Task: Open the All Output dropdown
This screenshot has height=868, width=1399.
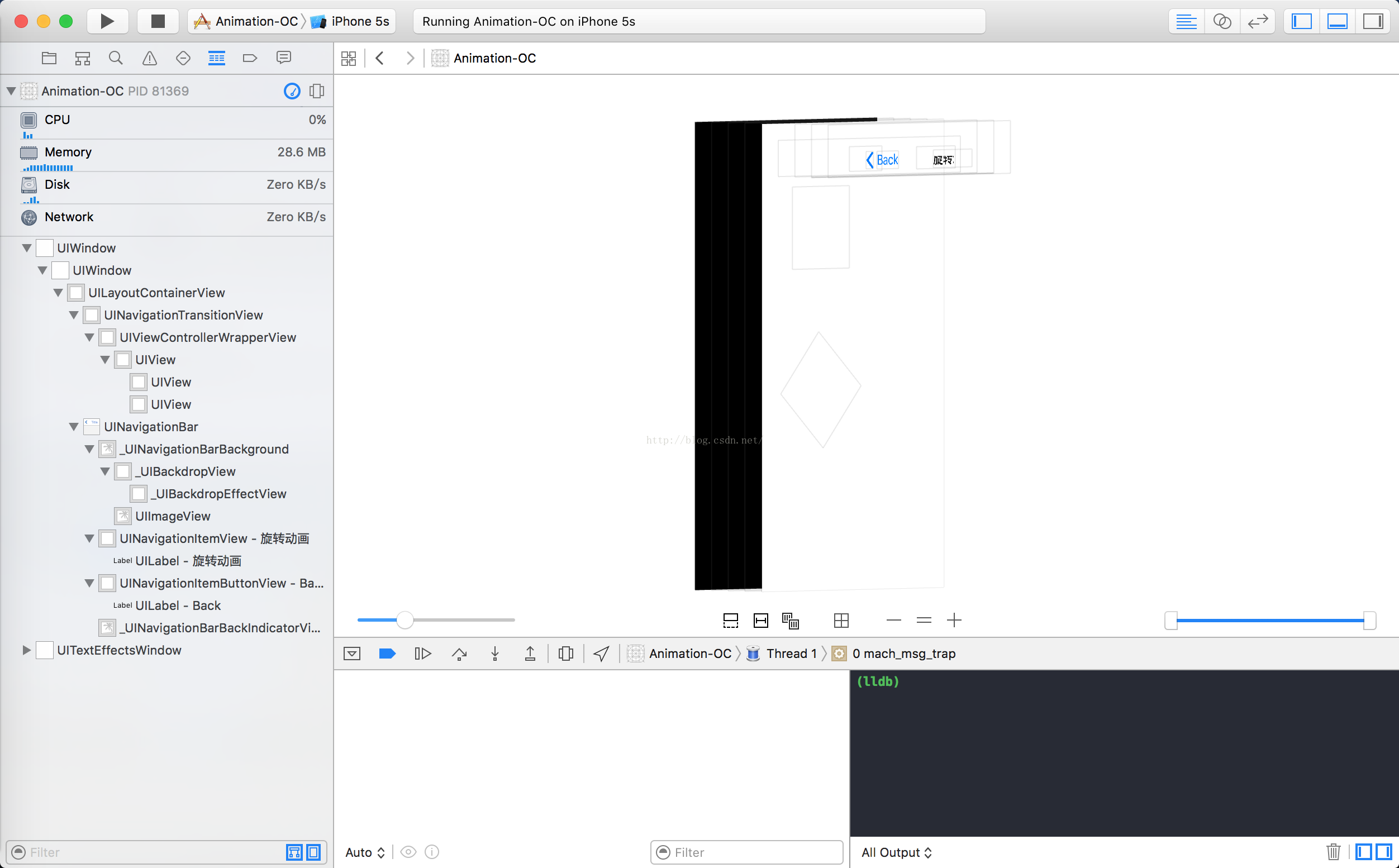Action: click(x=897, y=852)
